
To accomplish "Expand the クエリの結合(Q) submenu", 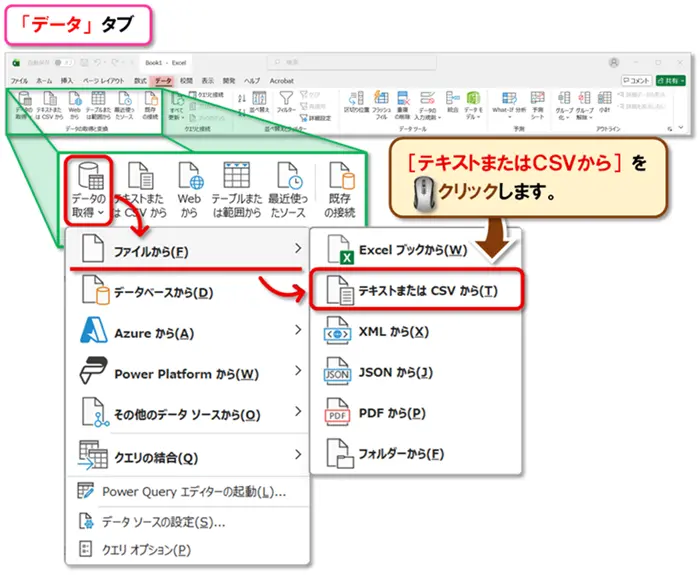I will [188, 456].
